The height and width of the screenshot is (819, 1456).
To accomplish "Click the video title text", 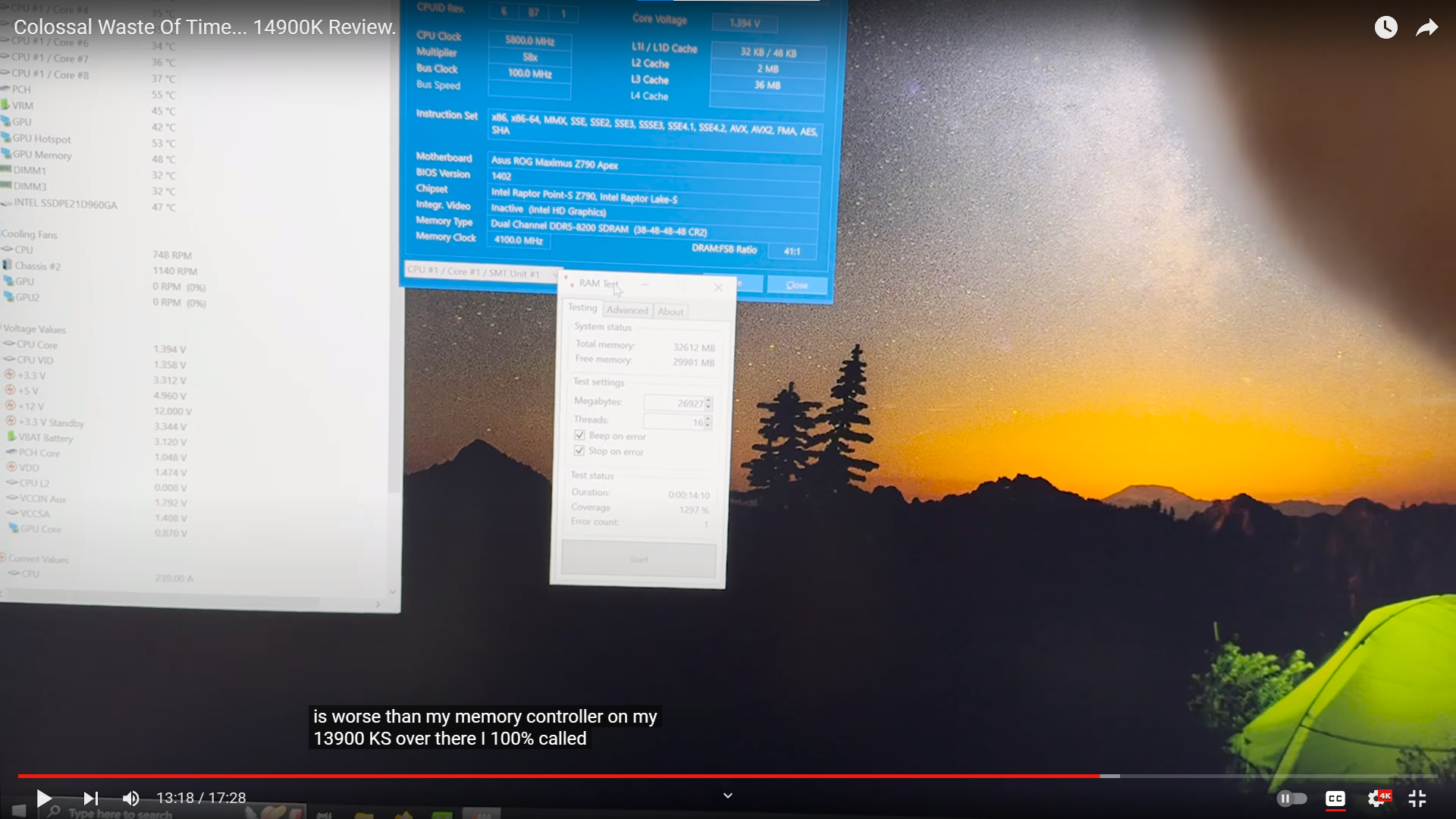I will tap(205, 27).
